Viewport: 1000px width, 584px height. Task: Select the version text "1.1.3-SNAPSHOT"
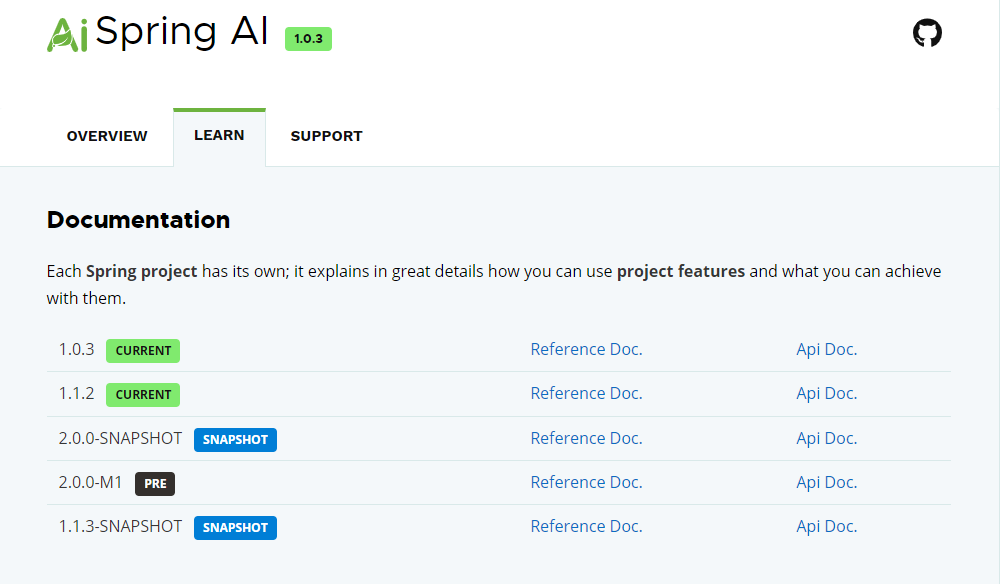(121, 527)
